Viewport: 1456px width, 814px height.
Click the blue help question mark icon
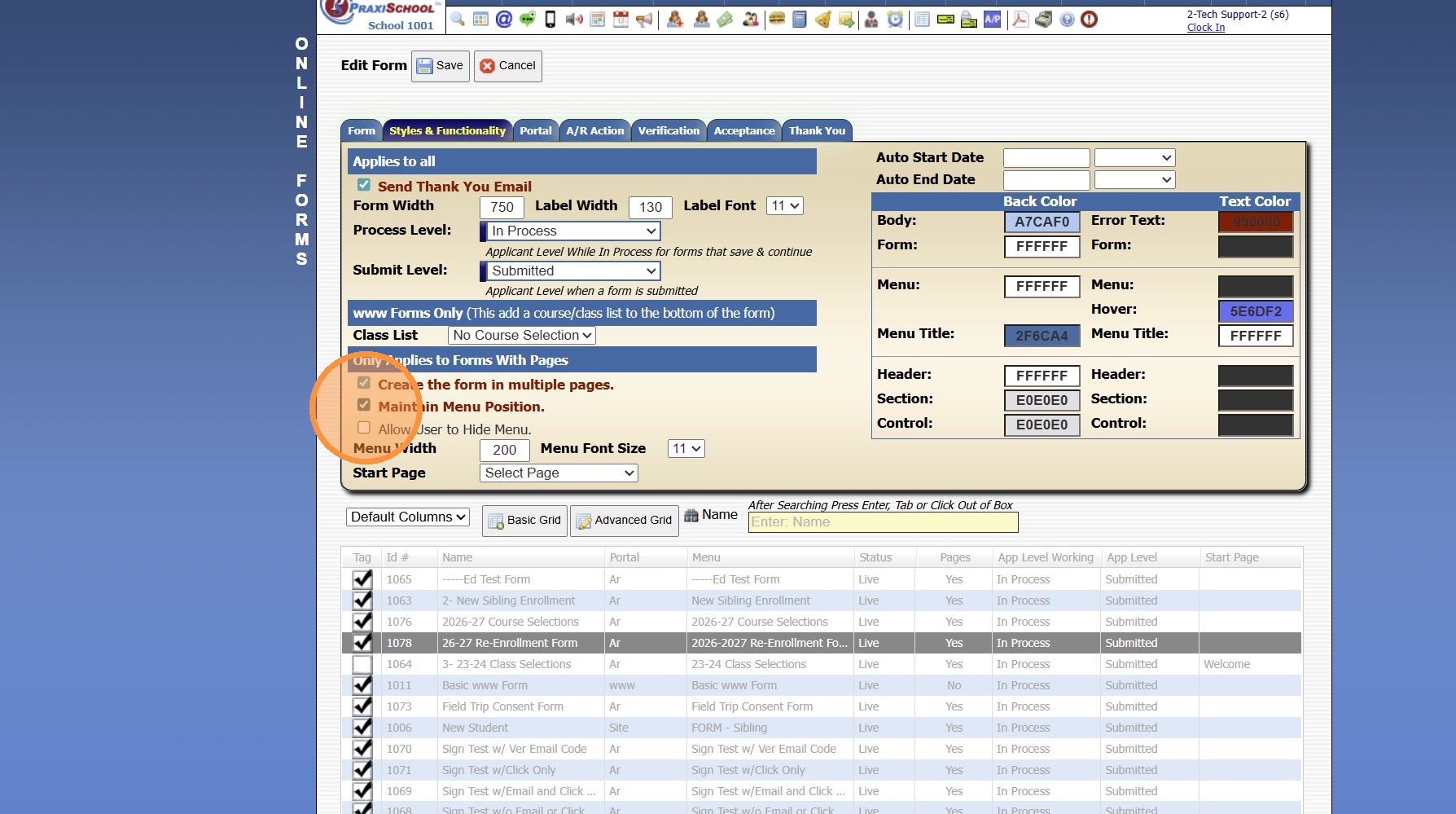point(1067,20)
